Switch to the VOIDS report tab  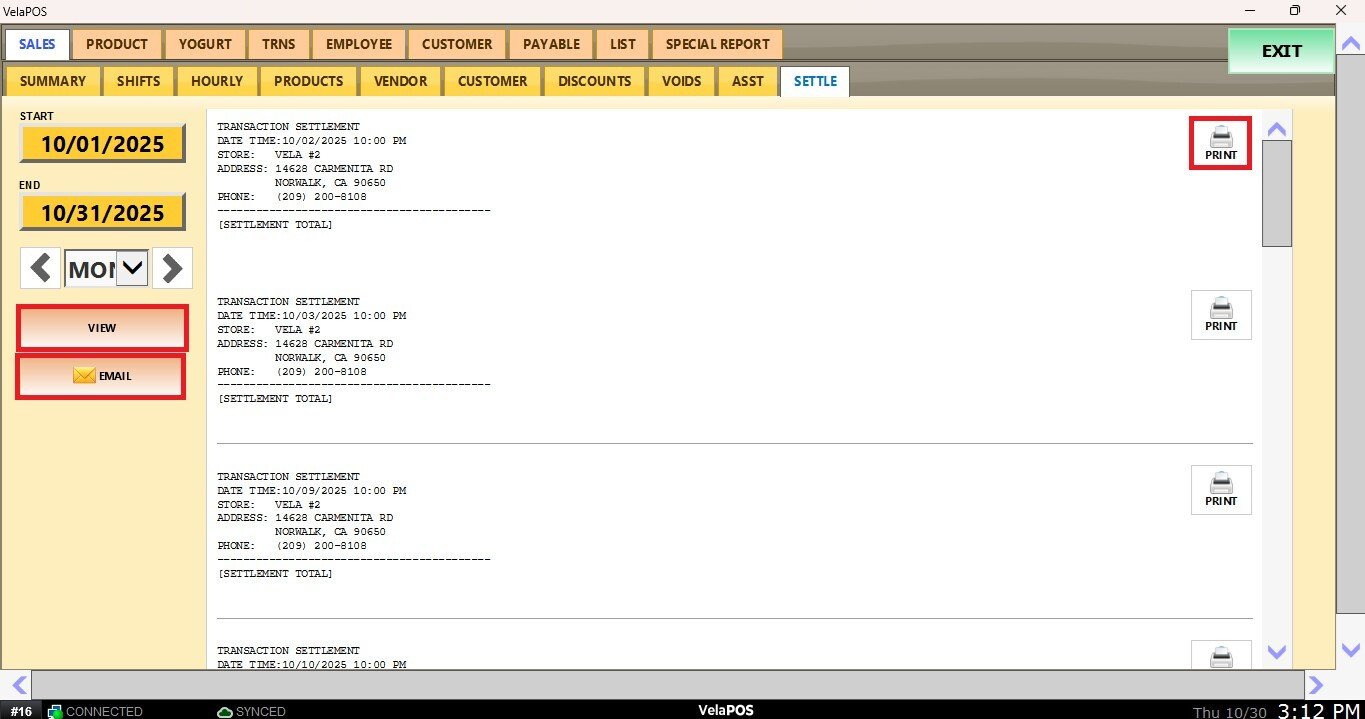(681, 81)
